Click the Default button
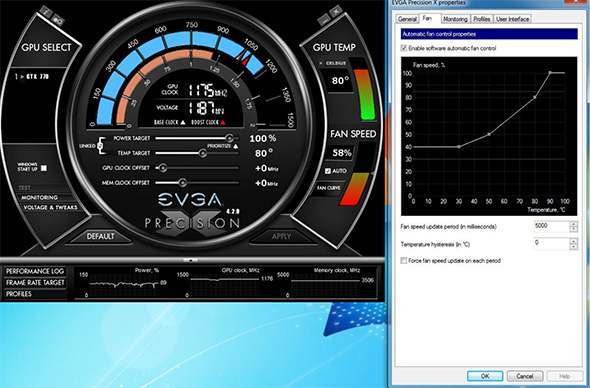 (x=100, y=236)
